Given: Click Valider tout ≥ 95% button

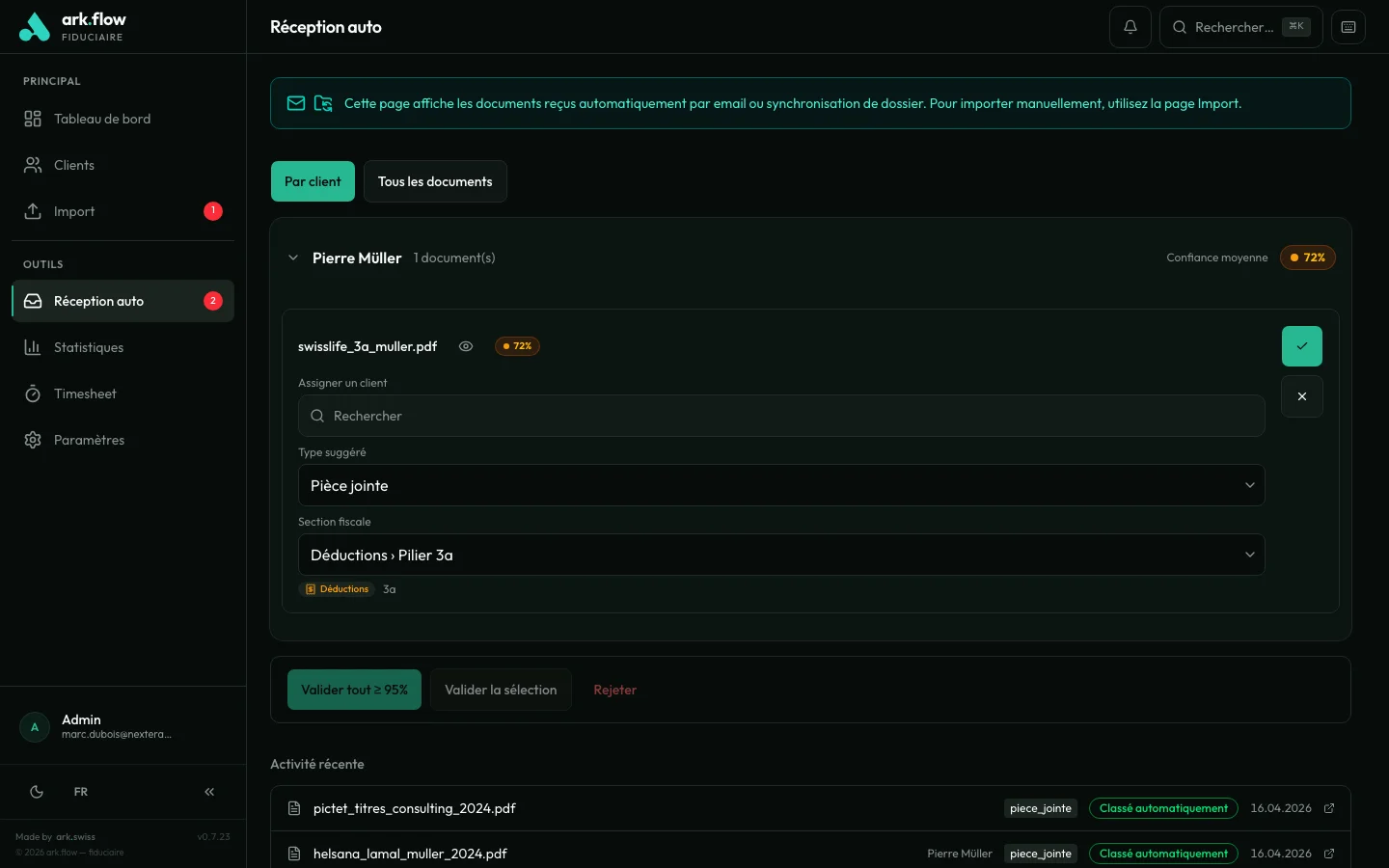Looking at the screenshot, I should click(354, 690).
